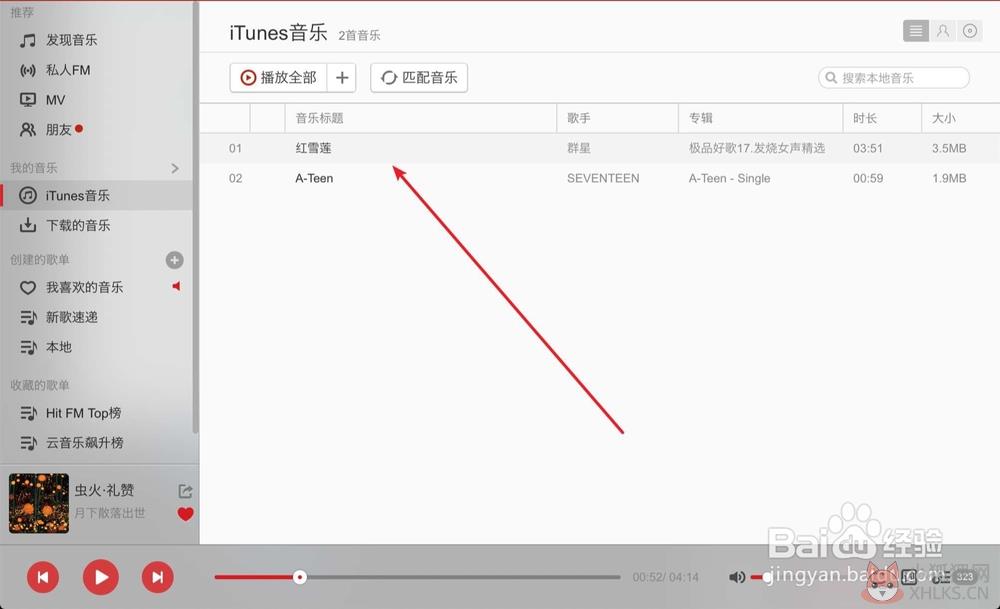Click the artist 群星
Image resolution: width=1000 pixels, height=609 pixels.
pyautogui.click(x=578, y=148)
